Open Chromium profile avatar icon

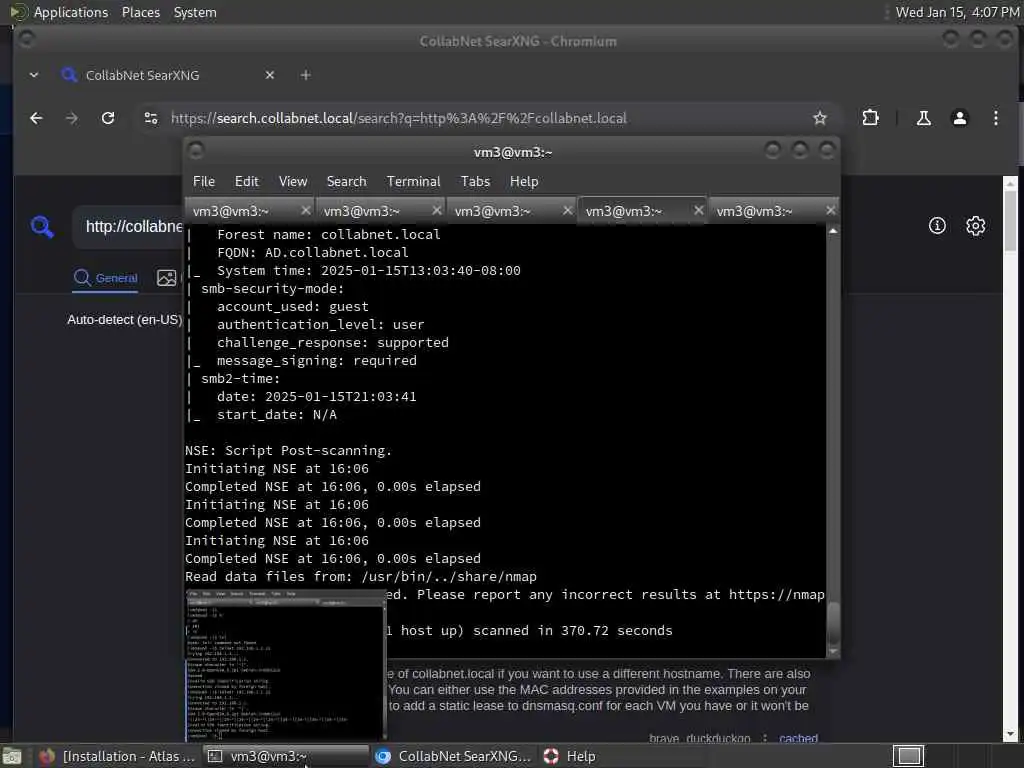(x=959, y=118)
